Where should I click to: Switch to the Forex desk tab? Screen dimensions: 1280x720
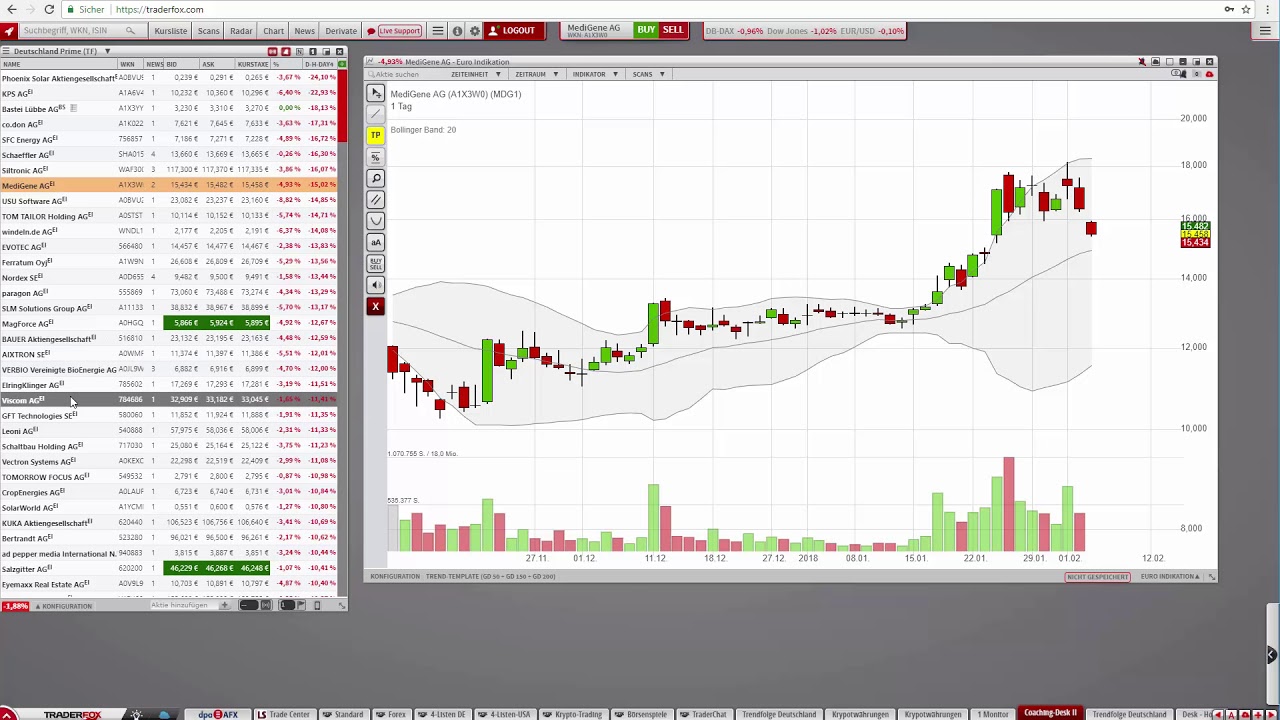point(391,714)
